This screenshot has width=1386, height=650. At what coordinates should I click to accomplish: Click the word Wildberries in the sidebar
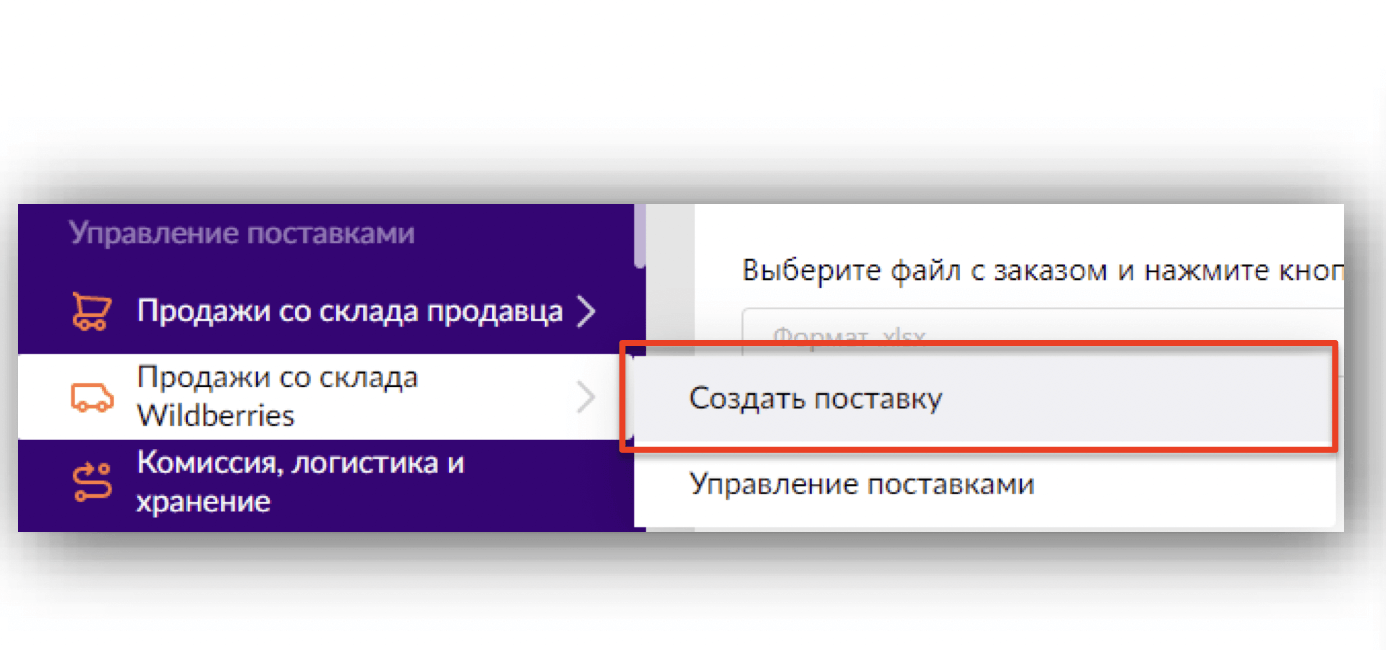(215, 415)
